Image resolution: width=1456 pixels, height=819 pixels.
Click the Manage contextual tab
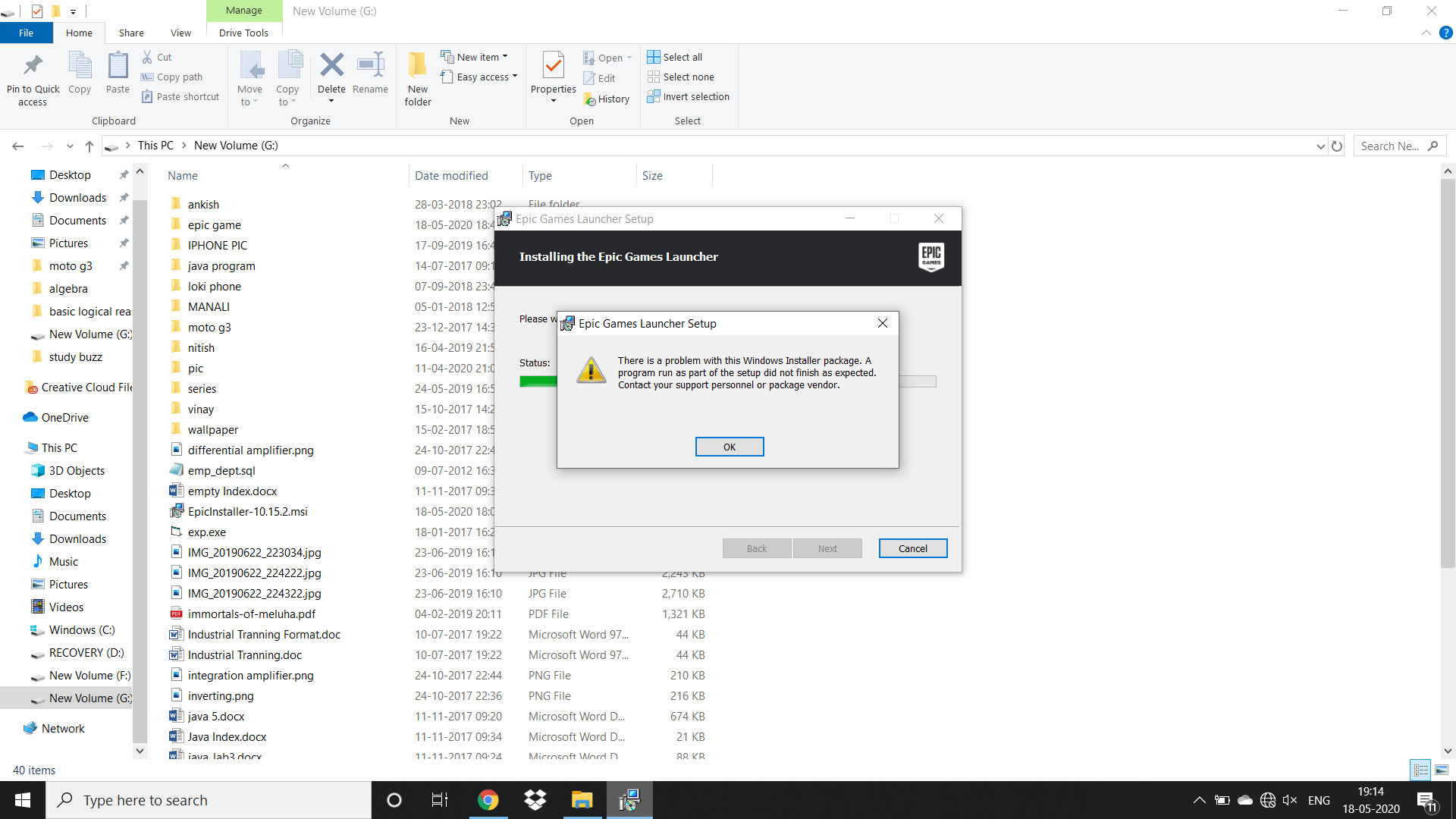(244, 11)
